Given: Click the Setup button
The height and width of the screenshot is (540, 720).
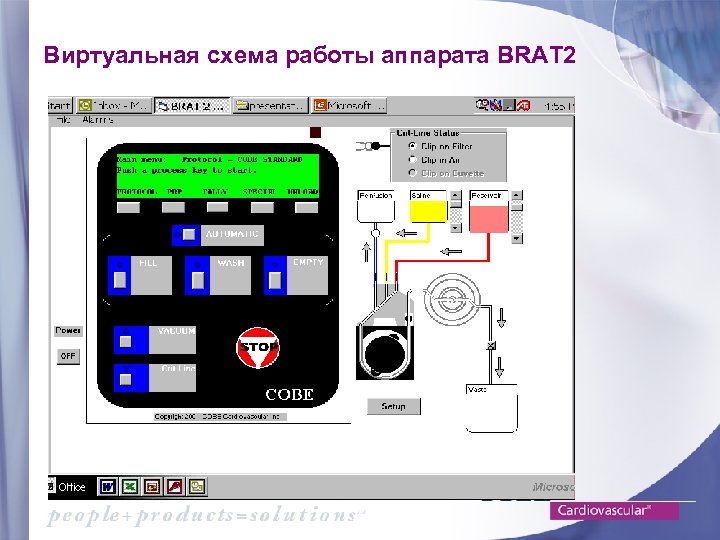Looking at the screenshot, I should click(x=394, y=406).
